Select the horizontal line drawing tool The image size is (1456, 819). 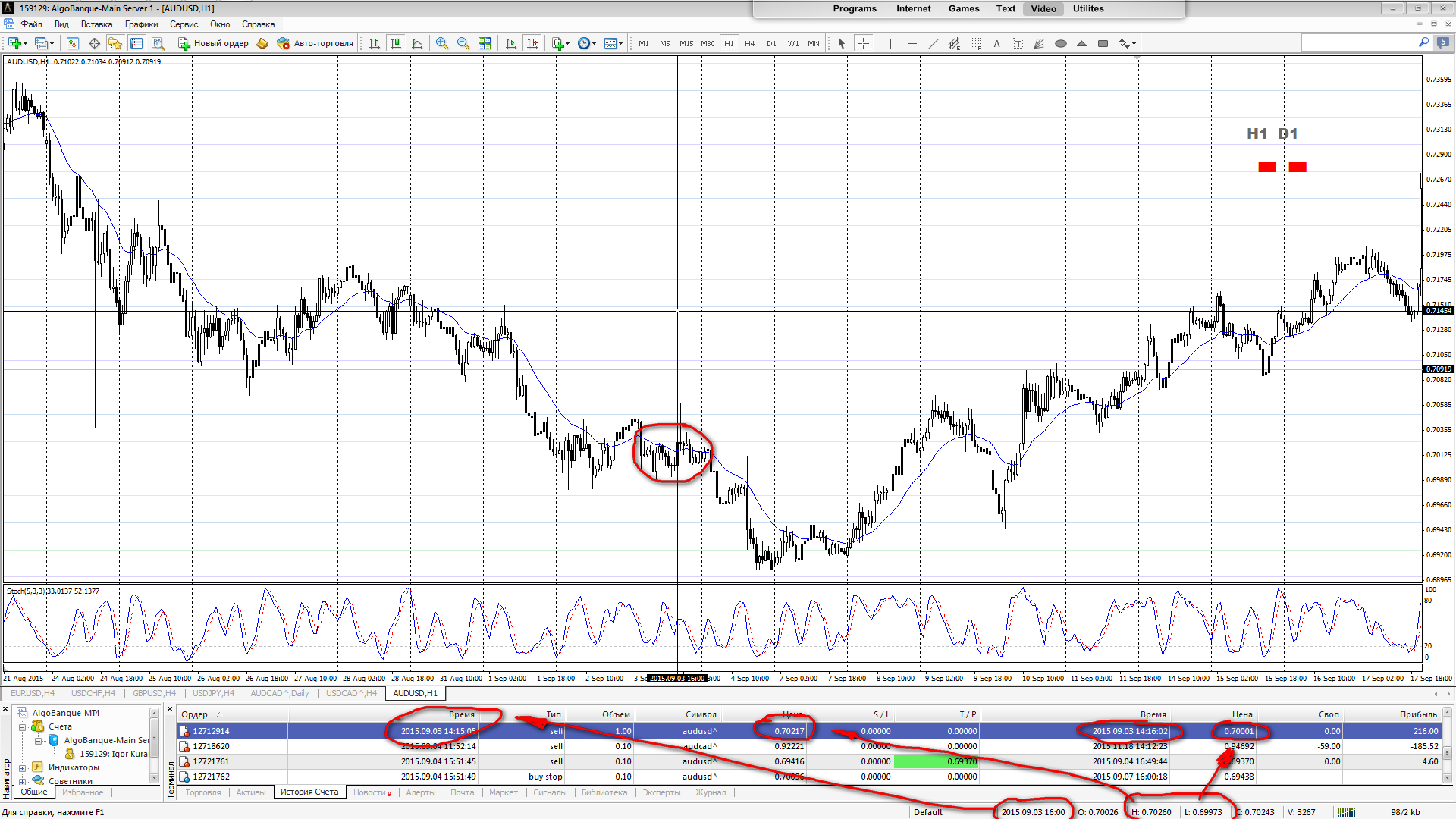pos(912,43)
